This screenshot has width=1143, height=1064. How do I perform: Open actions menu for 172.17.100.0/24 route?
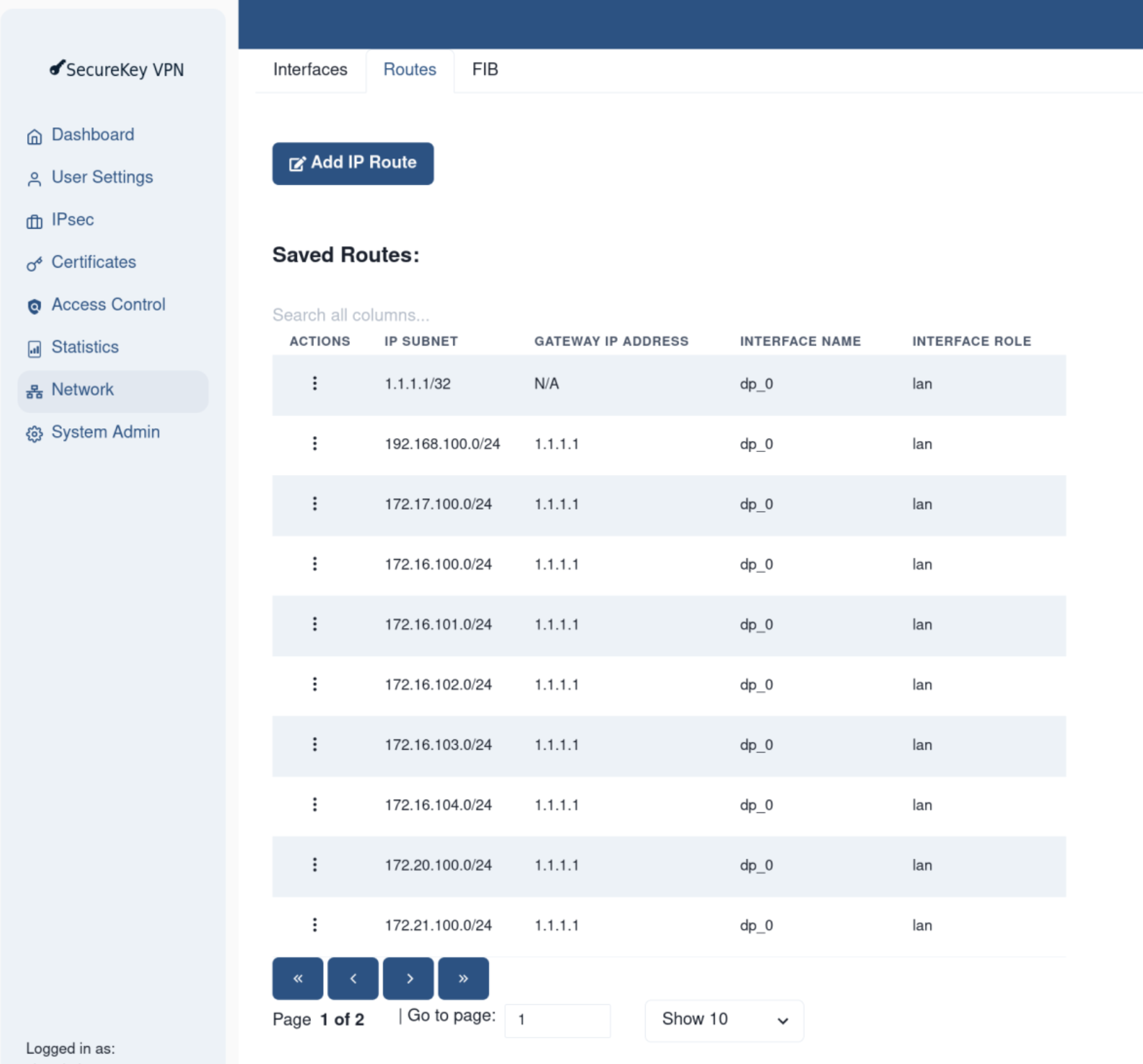click(314, 503)
